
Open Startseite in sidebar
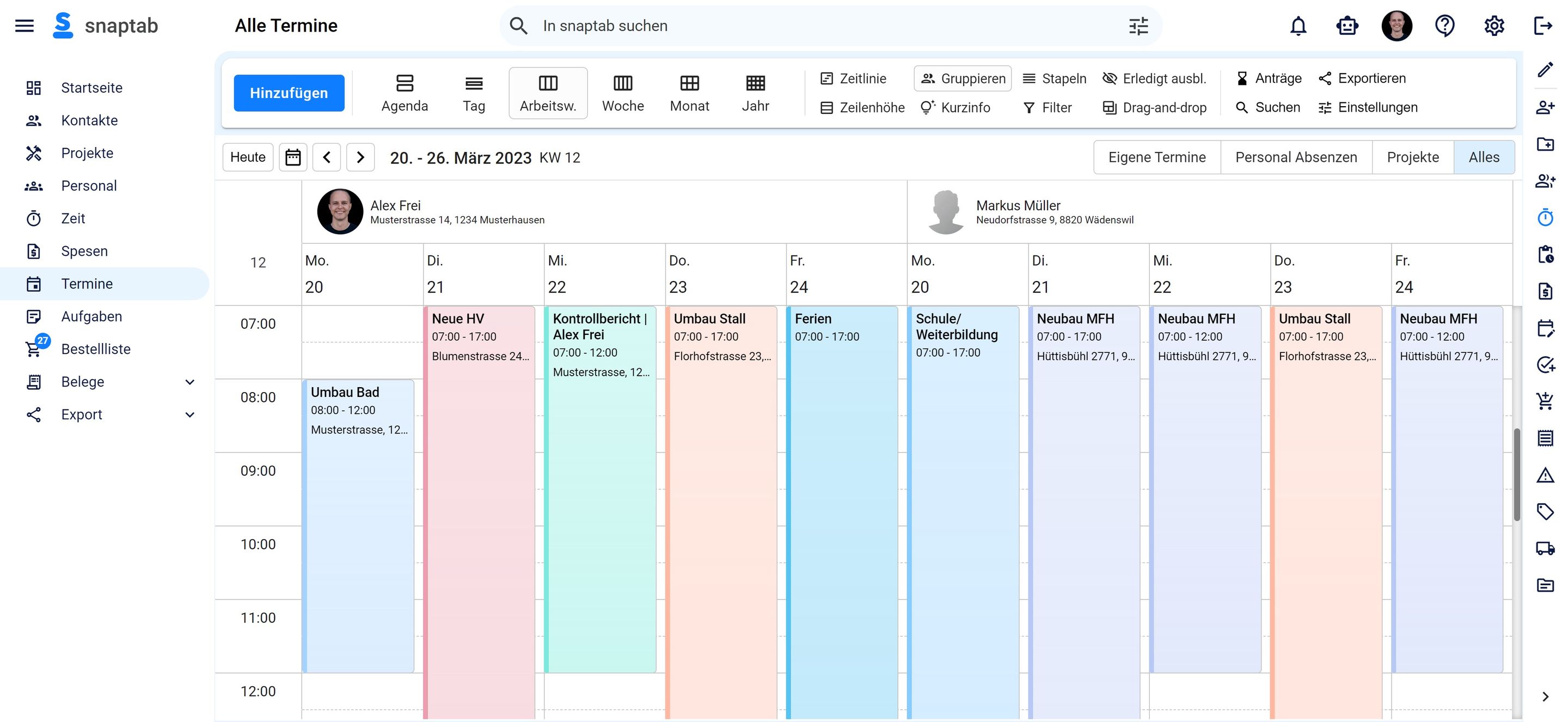click(105, 88)
